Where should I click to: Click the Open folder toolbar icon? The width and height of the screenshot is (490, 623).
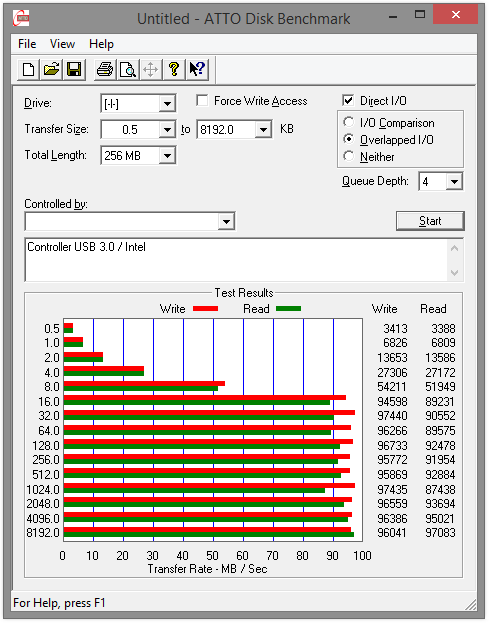coord(51,70)
